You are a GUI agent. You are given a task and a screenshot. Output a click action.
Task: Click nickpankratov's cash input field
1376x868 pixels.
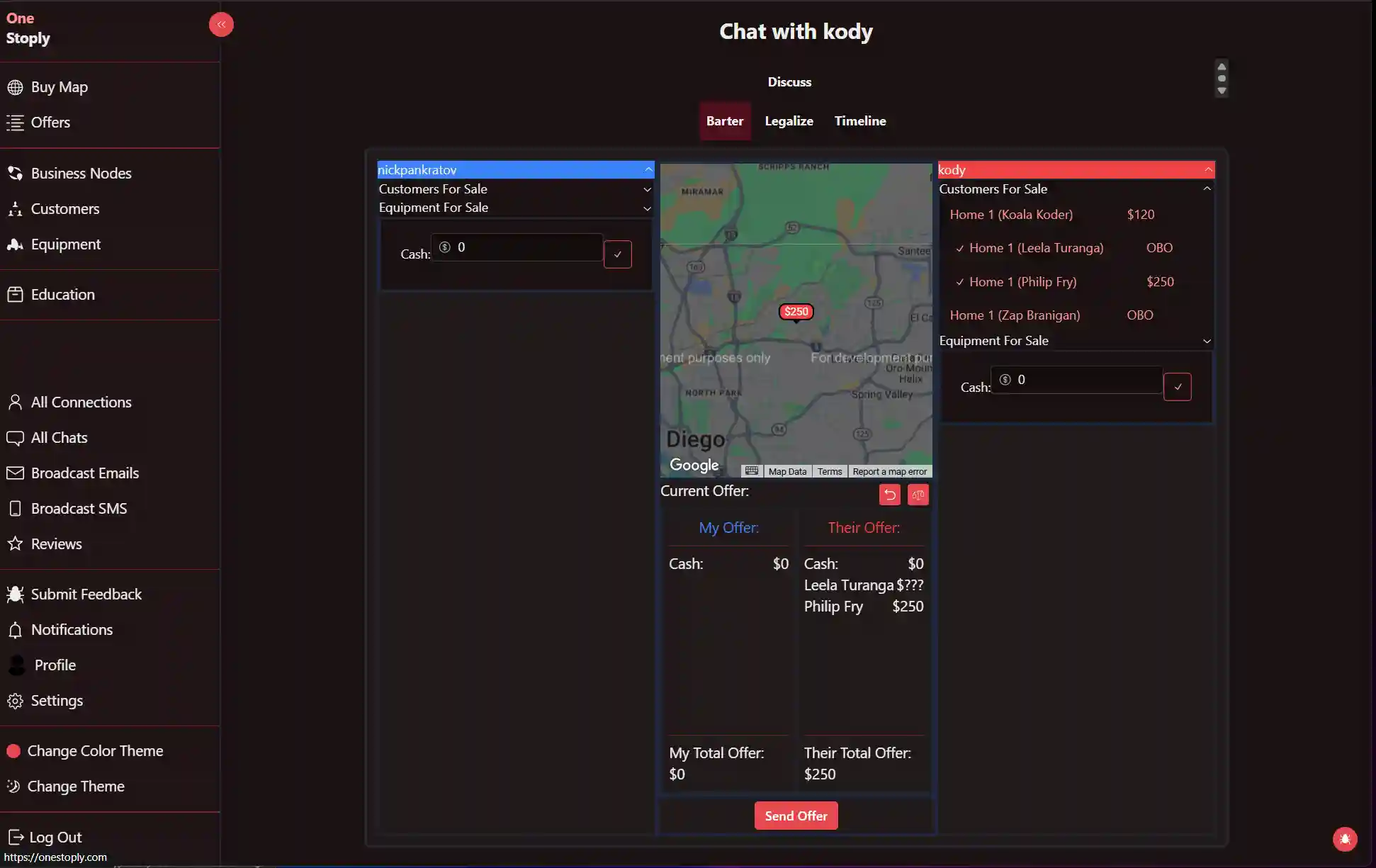pos(516,247)
